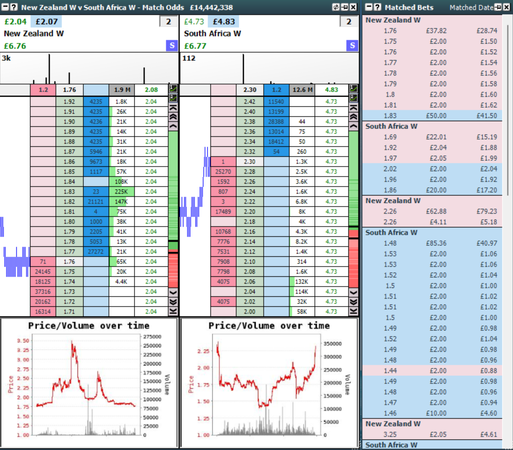Screen dimensions: 513x450
Task: Page down New Zealand W ladder with double chevron
Action: click(173, 302)
